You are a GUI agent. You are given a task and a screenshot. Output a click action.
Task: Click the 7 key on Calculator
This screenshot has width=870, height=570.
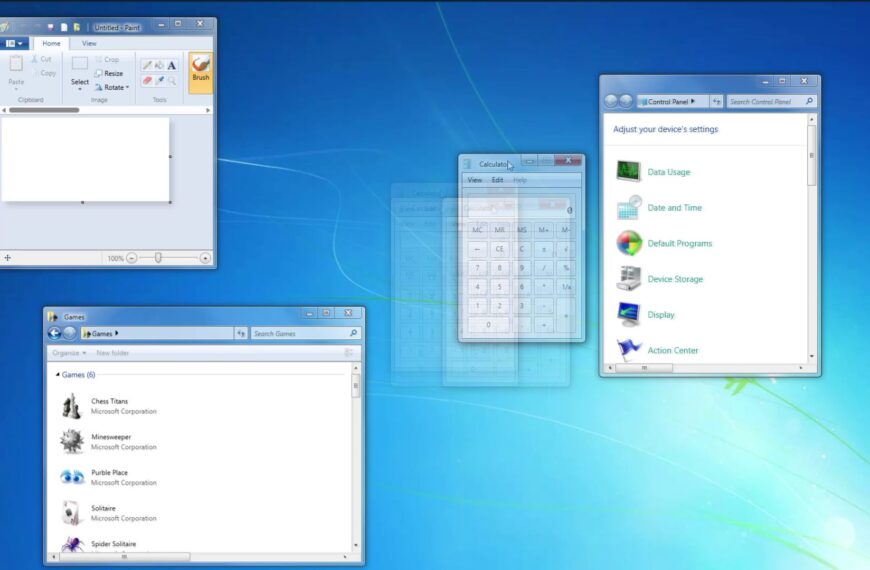477,268
